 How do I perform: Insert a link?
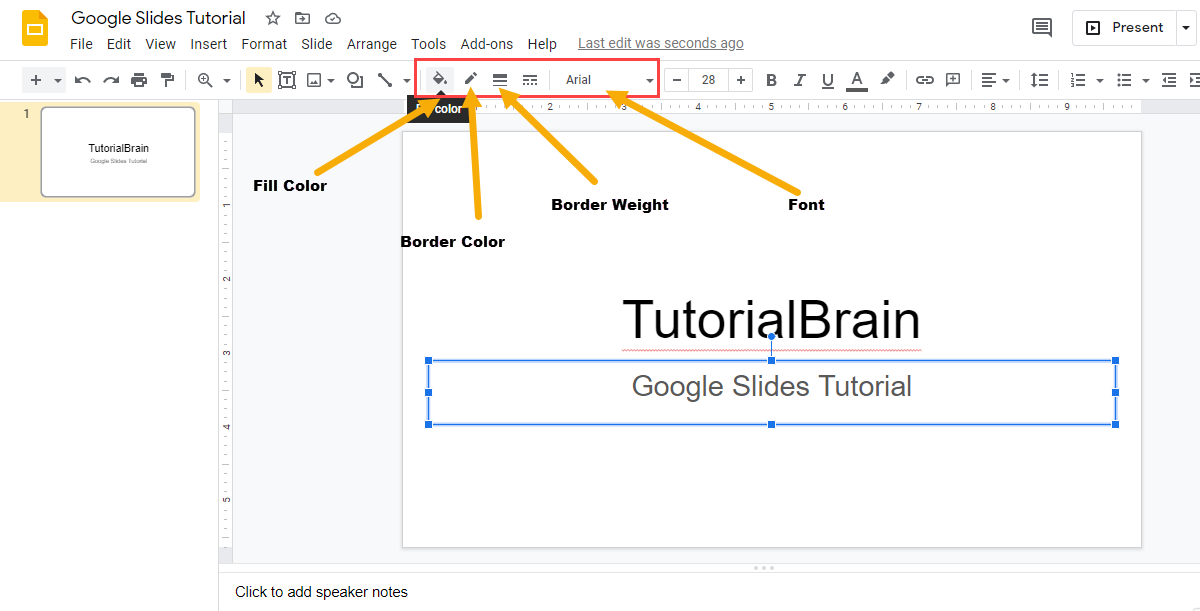point(924,79)
